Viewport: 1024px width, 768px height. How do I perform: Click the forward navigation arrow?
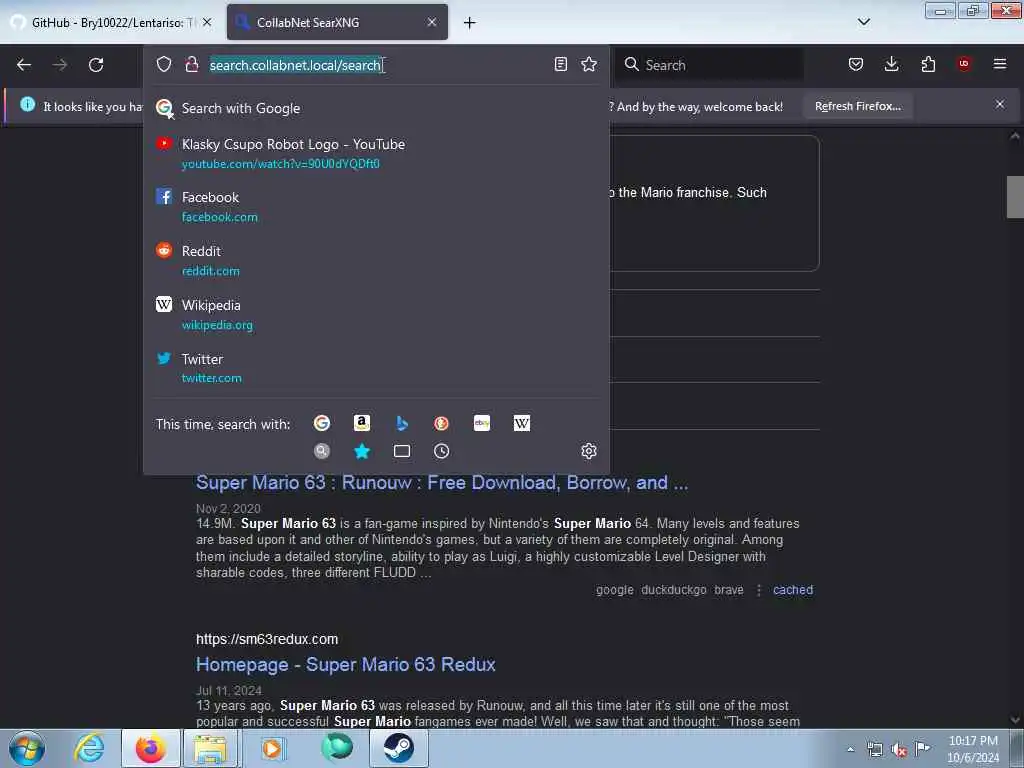tap(59, 65)
